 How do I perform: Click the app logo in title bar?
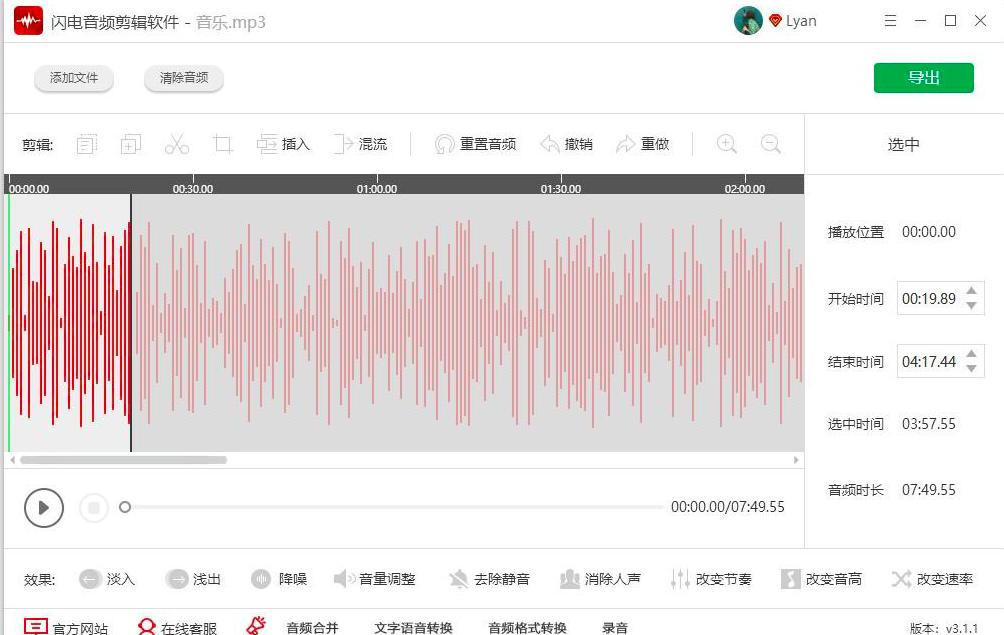(x=28, y=20)
